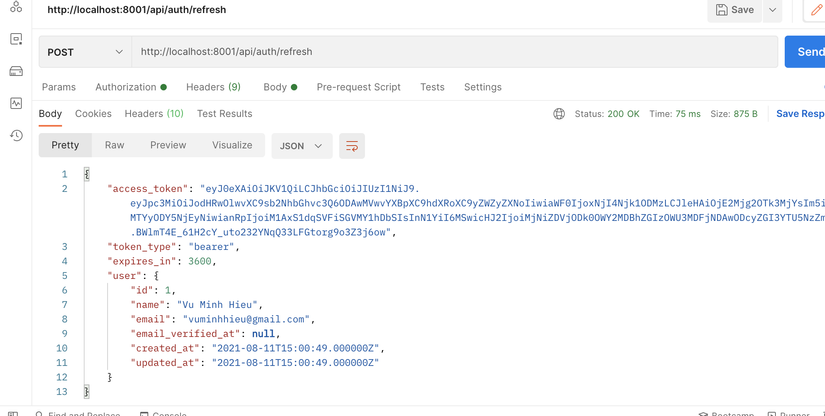Open the Pre-request Script tab
The image size is (825, 416).
[358, 87]
